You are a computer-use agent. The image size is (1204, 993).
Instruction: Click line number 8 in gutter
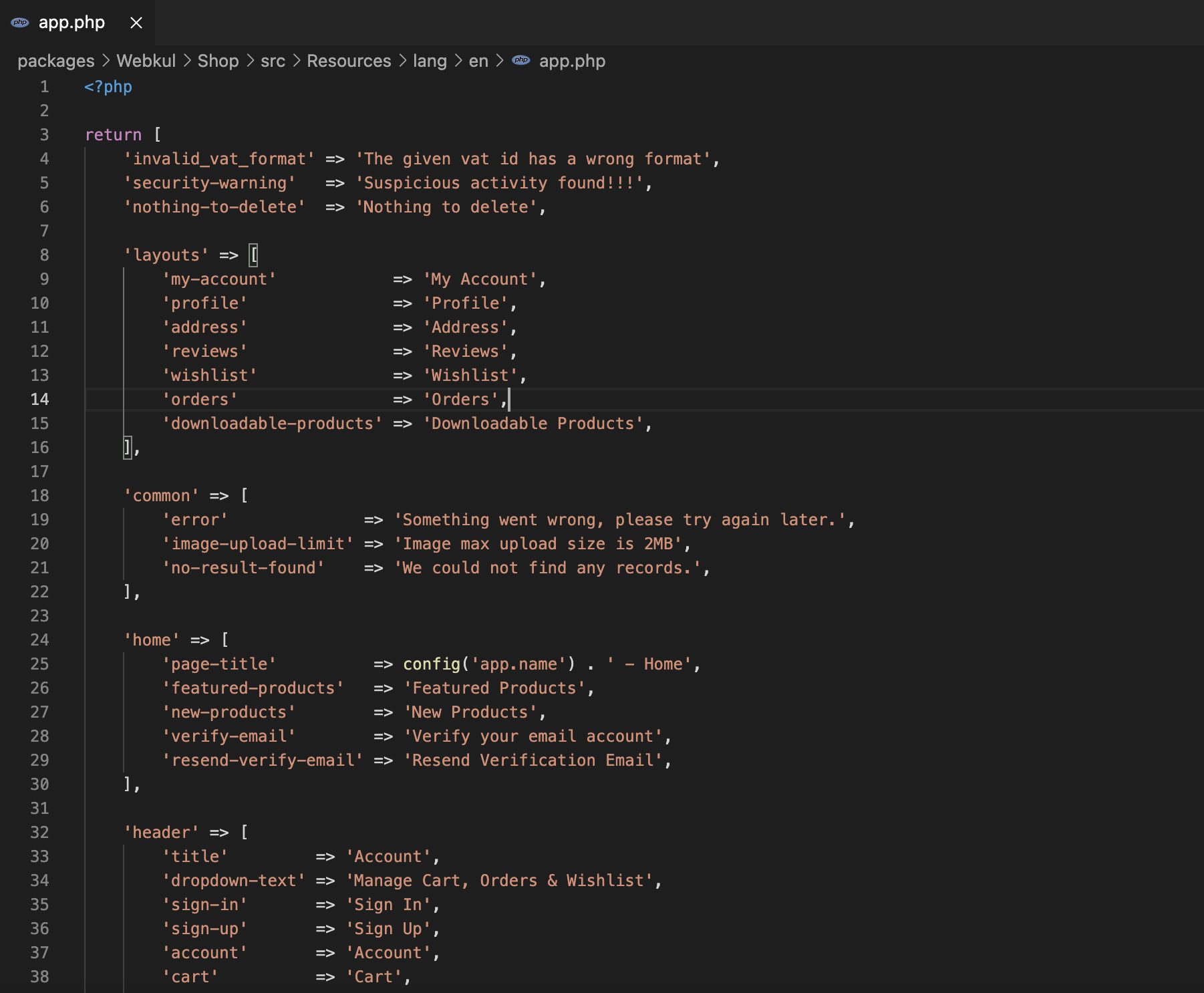pos(44,255)
